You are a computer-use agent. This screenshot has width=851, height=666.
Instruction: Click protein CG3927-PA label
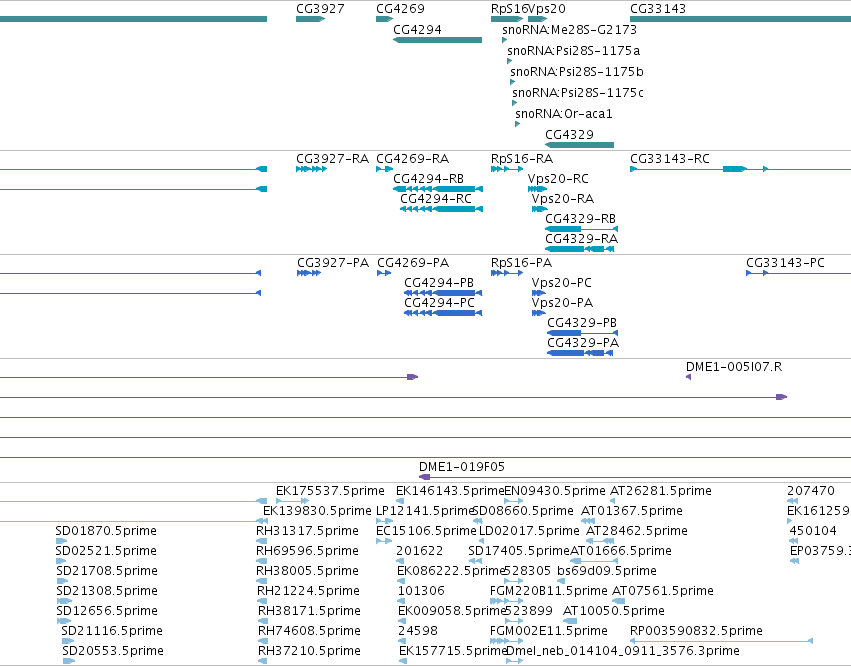333,263
